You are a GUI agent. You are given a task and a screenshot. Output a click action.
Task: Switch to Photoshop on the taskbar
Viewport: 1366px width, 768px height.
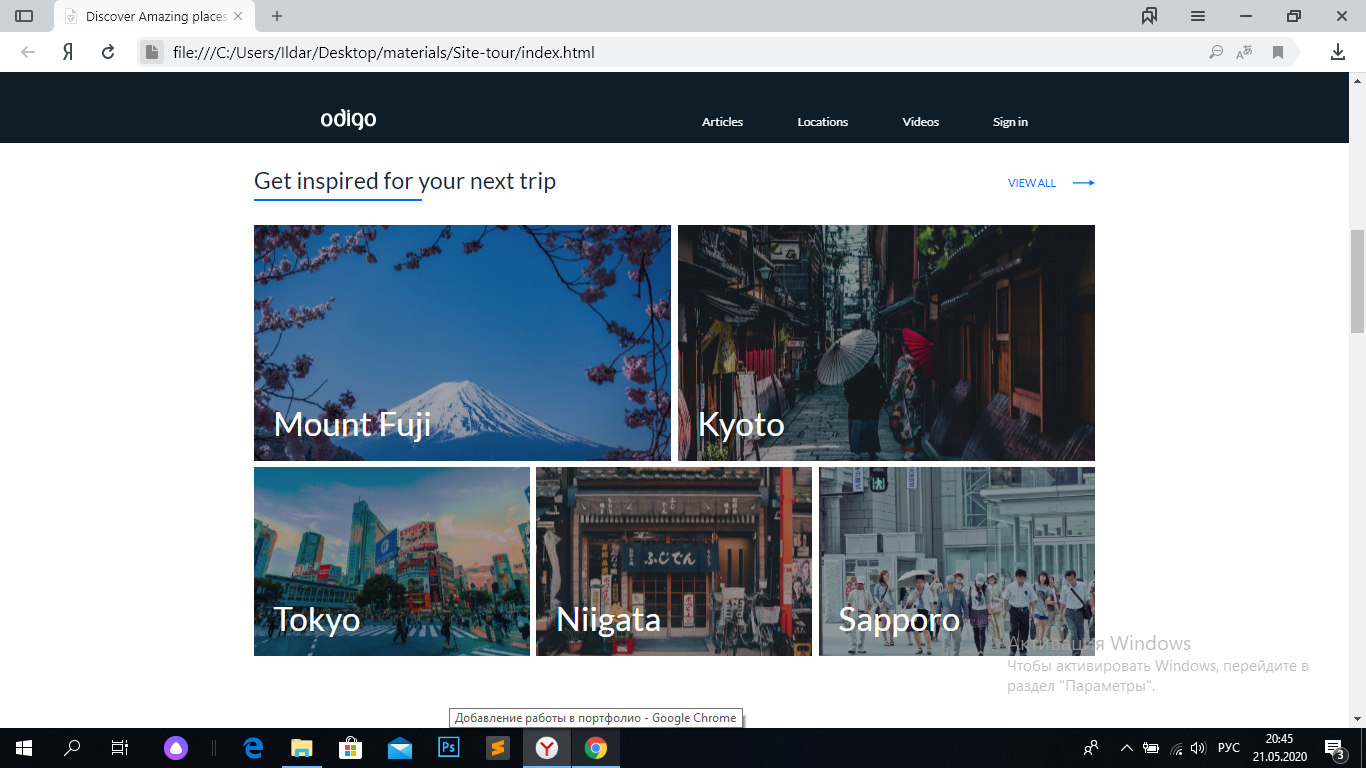(x=448, y=747)
